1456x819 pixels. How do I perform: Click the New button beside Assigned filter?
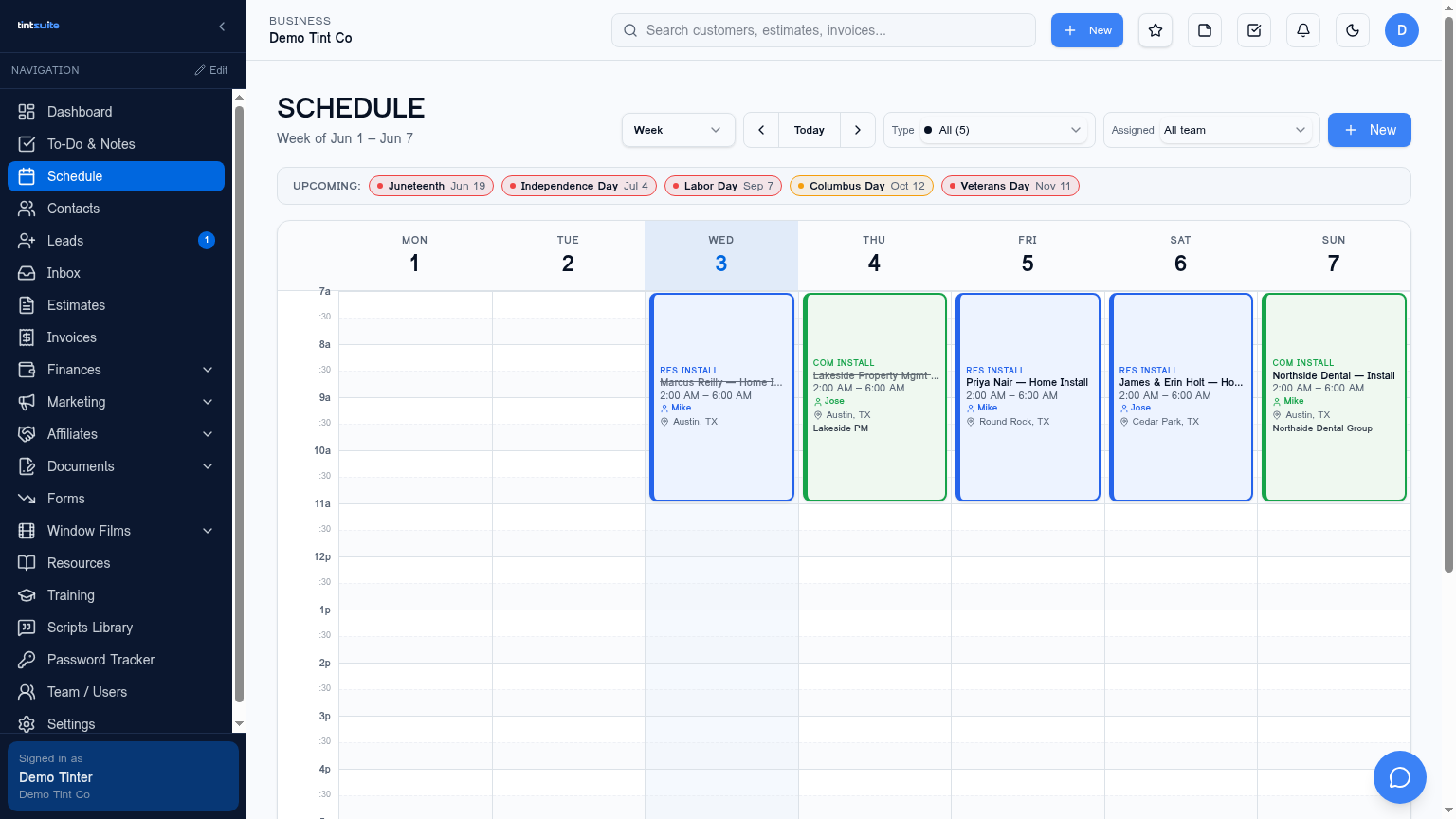tap(1370, 130)
